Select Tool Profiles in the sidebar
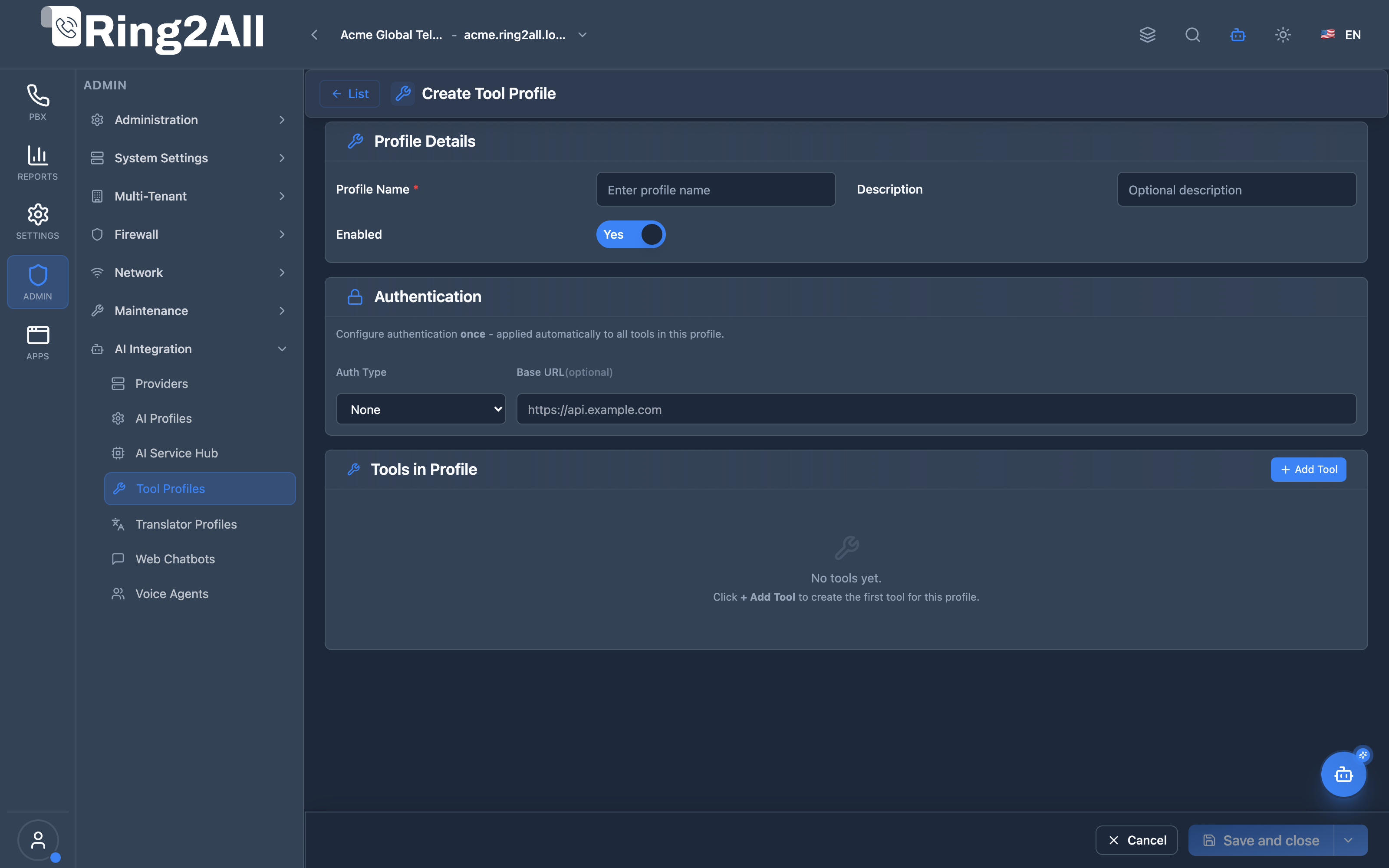This screenshot has height=868, width=1389. [x=200, y=489]
